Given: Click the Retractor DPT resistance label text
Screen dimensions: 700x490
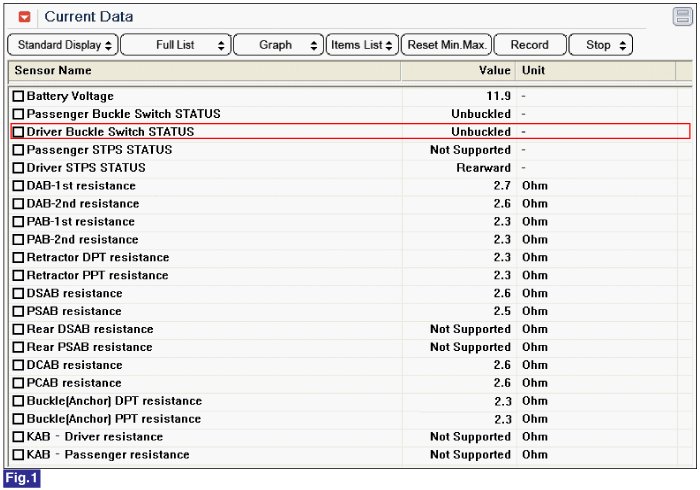Looking at the screenshot, I should (98, 257).
